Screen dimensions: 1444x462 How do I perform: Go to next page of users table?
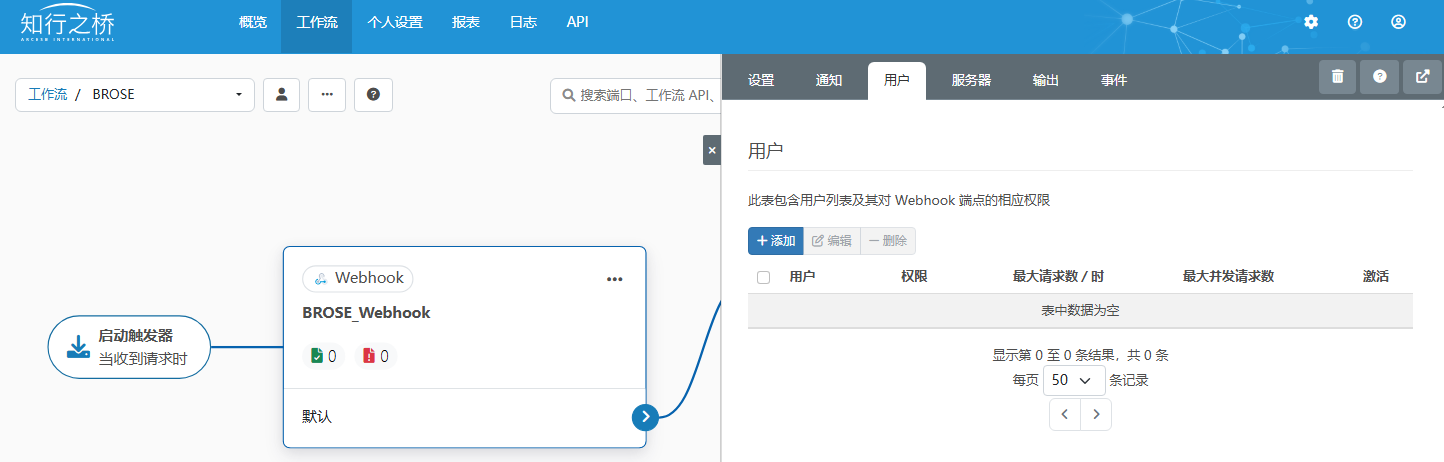coord(1096,414)
